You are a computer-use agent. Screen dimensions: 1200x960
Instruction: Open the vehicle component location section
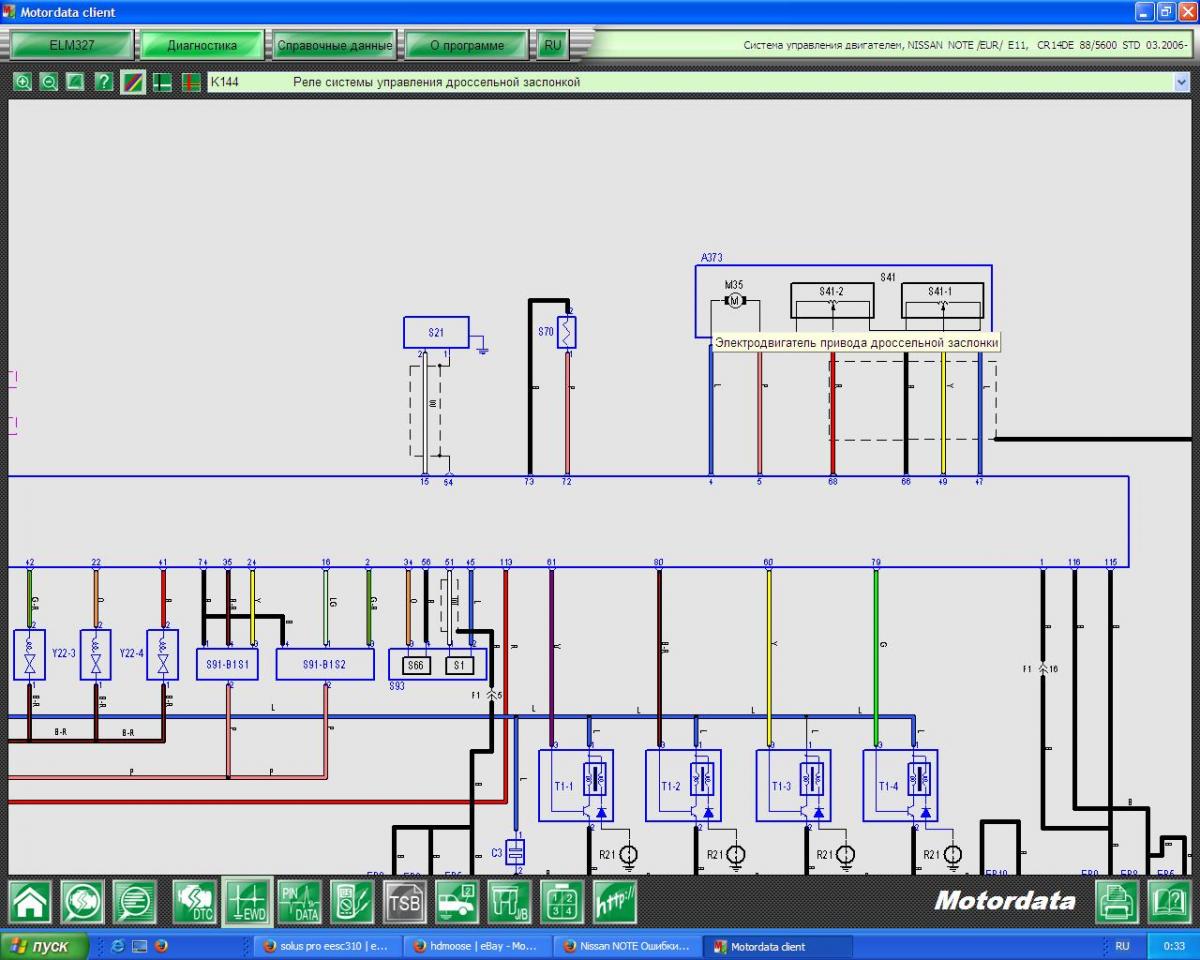(x=457, y=901)
